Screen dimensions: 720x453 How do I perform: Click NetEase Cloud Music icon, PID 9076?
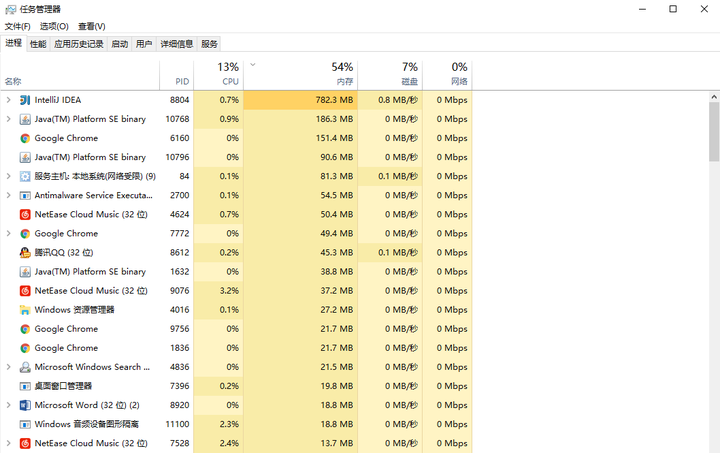point(25,291)
